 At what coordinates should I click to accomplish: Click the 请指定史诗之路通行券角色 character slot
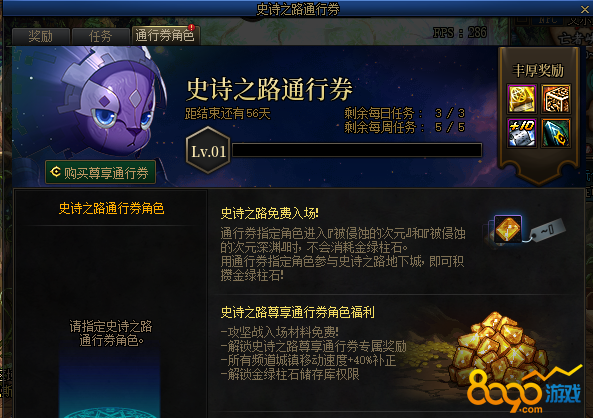click(110, 333)
